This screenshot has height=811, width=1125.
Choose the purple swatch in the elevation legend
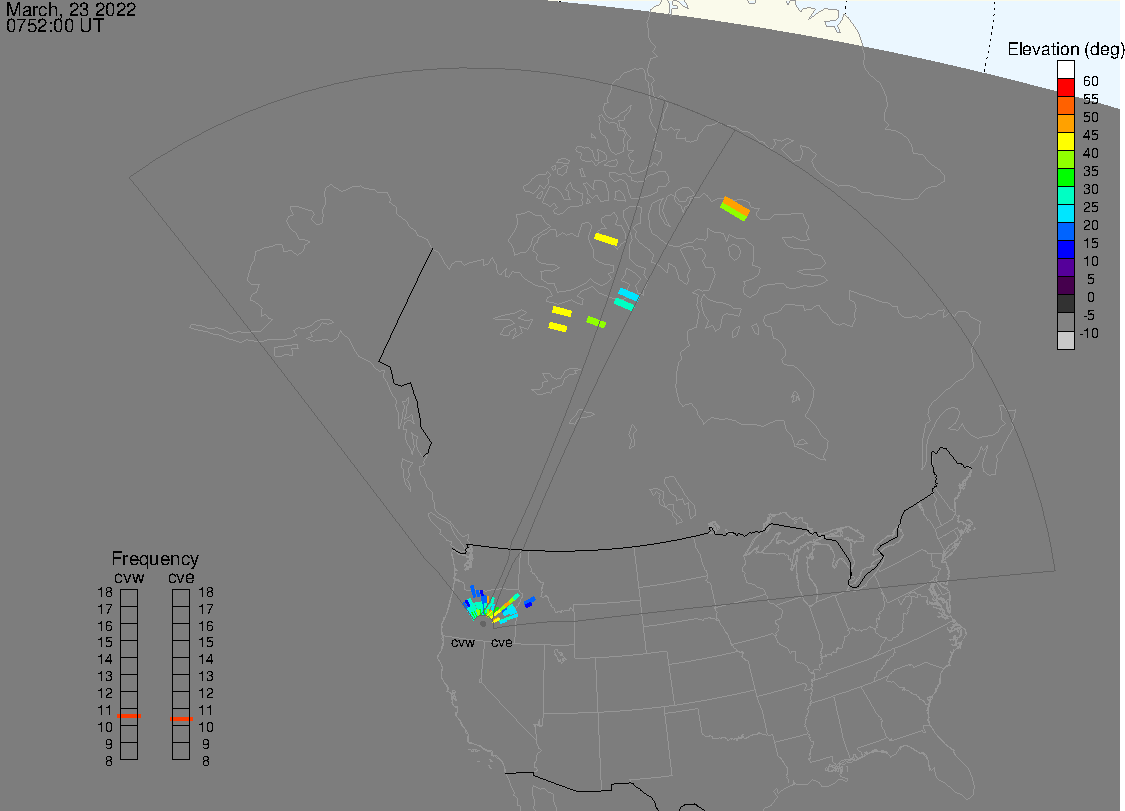click(x=1065, y=268)
